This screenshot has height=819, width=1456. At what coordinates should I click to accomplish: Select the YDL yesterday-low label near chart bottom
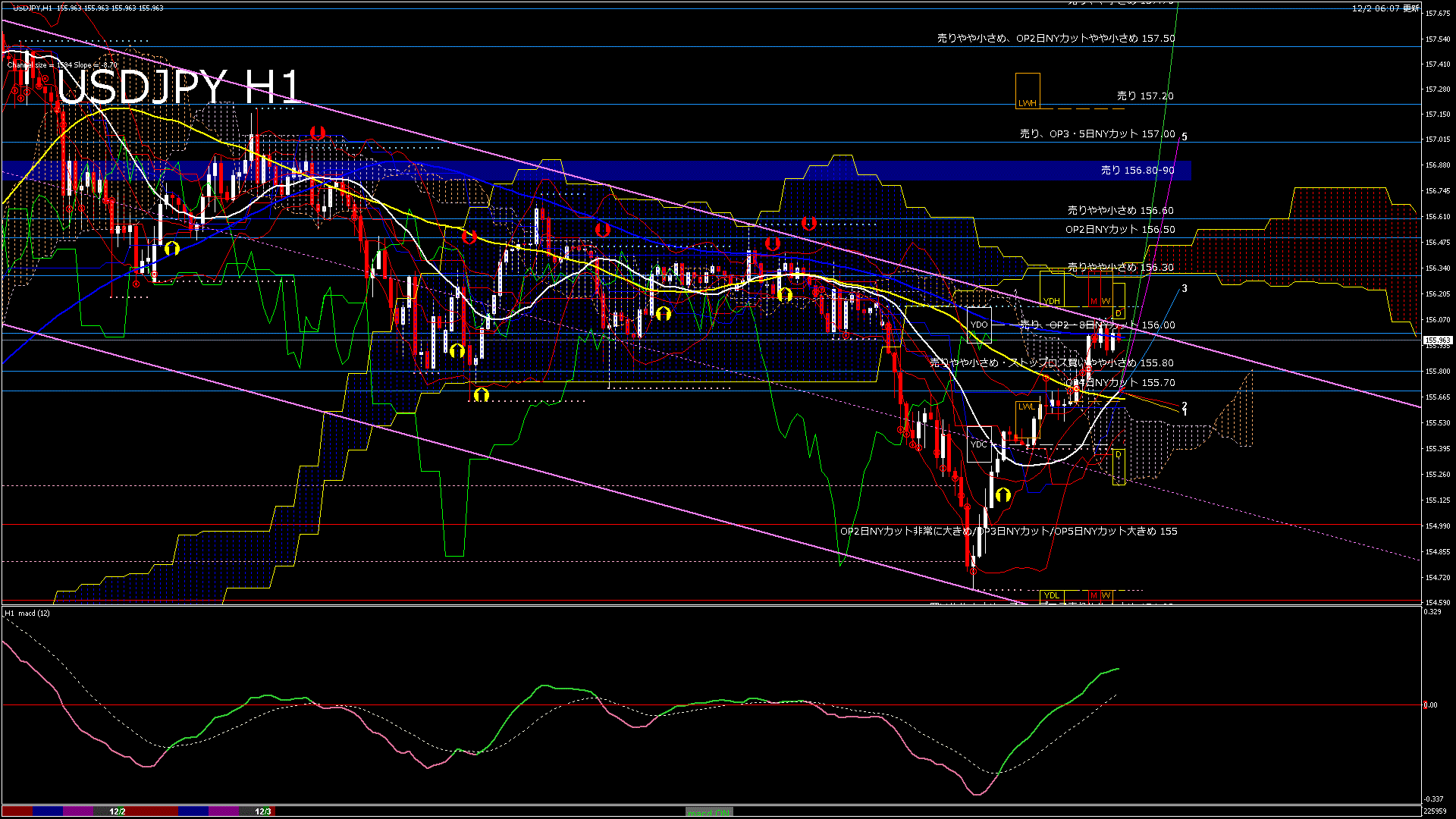coord(1051,596)
